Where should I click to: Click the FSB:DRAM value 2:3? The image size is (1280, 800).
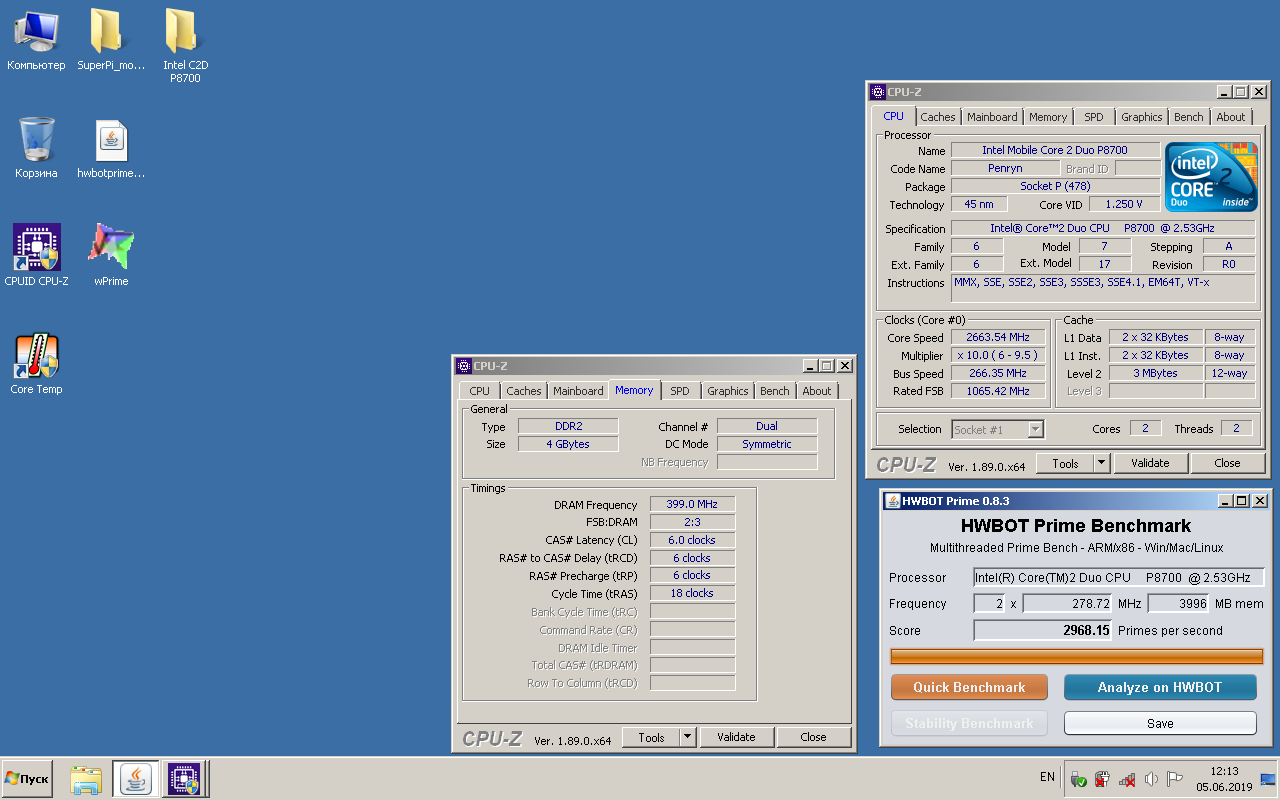[x=692, y=523]
